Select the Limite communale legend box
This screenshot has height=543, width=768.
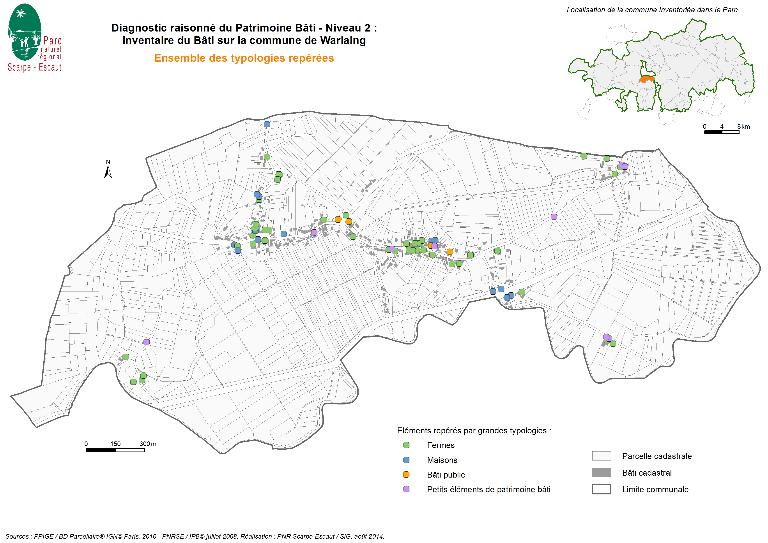pos(601,489)
